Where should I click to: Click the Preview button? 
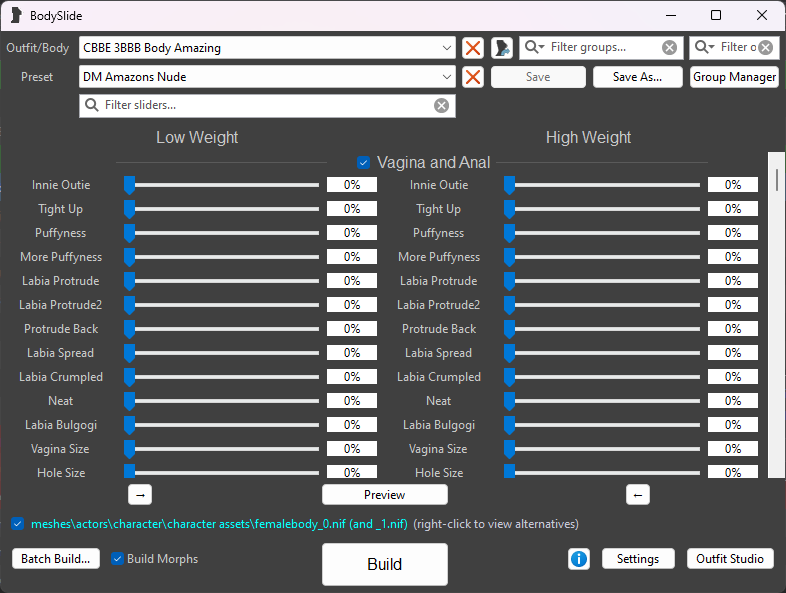coord(384,495)
